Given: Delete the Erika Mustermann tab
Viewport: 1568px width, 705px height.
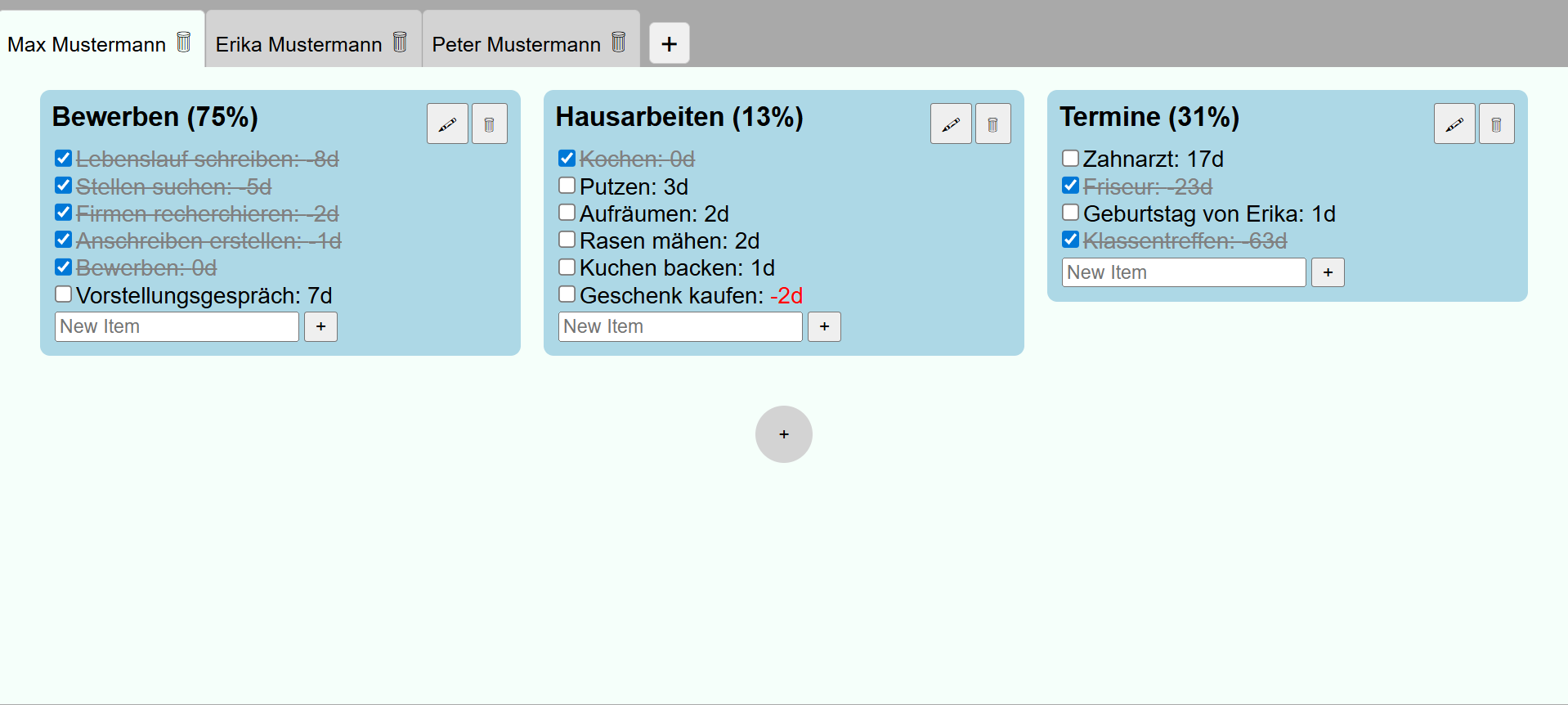Looking at the screenshot, I should point(400,43).
